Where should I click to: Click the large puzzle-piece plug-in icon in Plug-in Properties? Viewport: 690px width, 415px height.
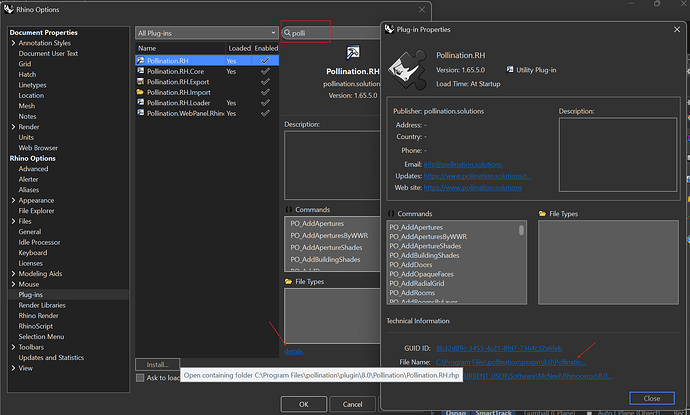click(x=407, y=70)
